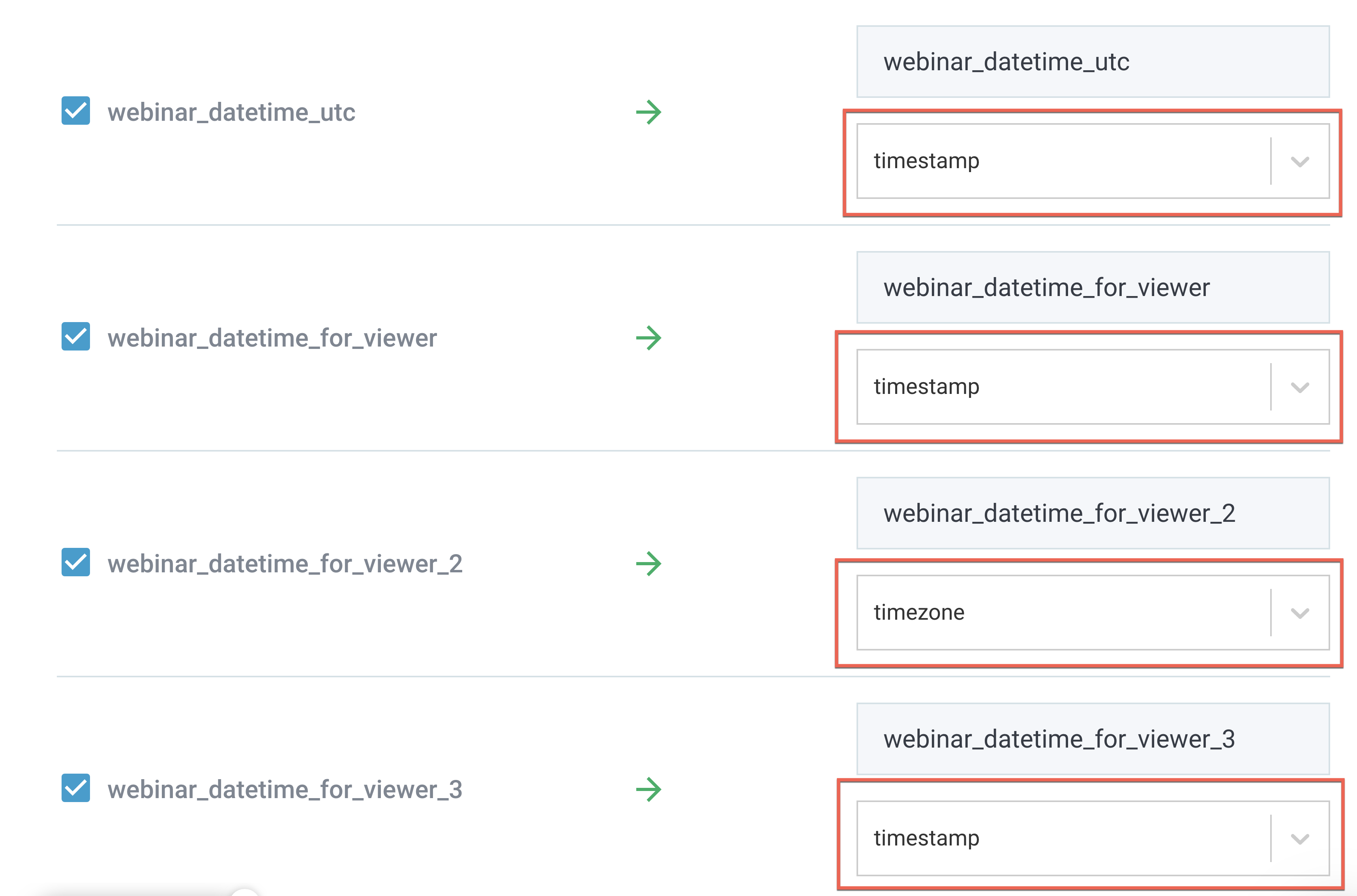Open the timestamp dropdown under webinar_datetime_for_viewer

(1093, 387)
